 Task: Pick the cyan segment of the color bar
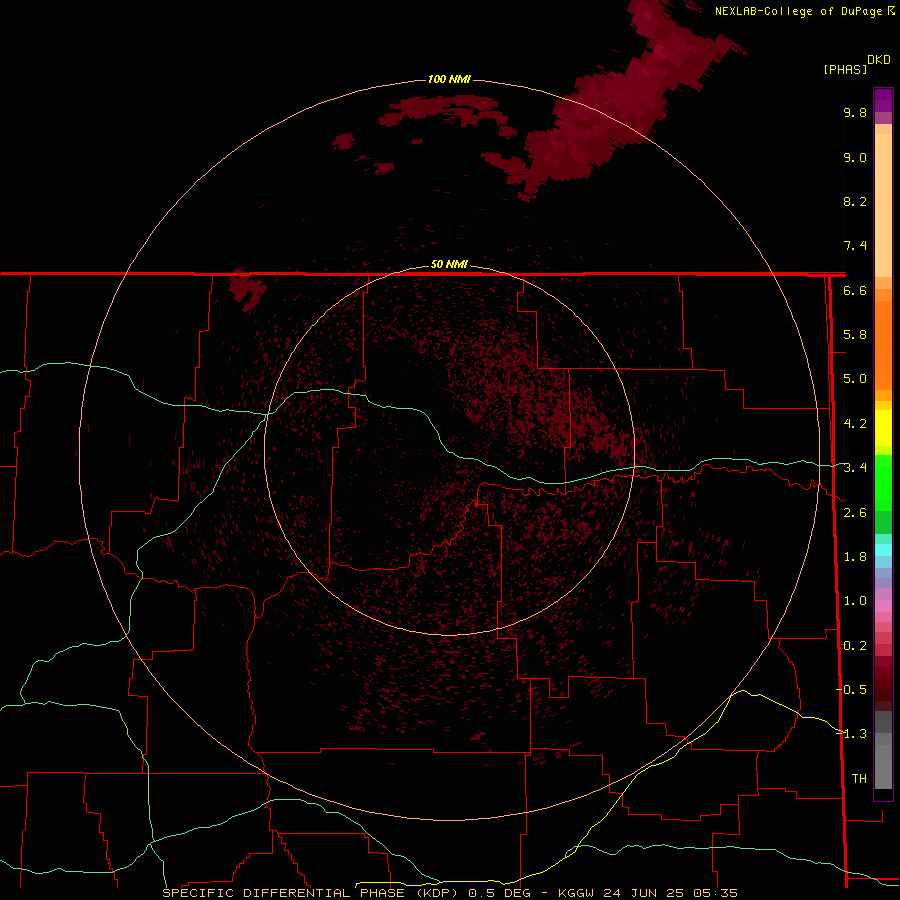(x=883, y=550)
